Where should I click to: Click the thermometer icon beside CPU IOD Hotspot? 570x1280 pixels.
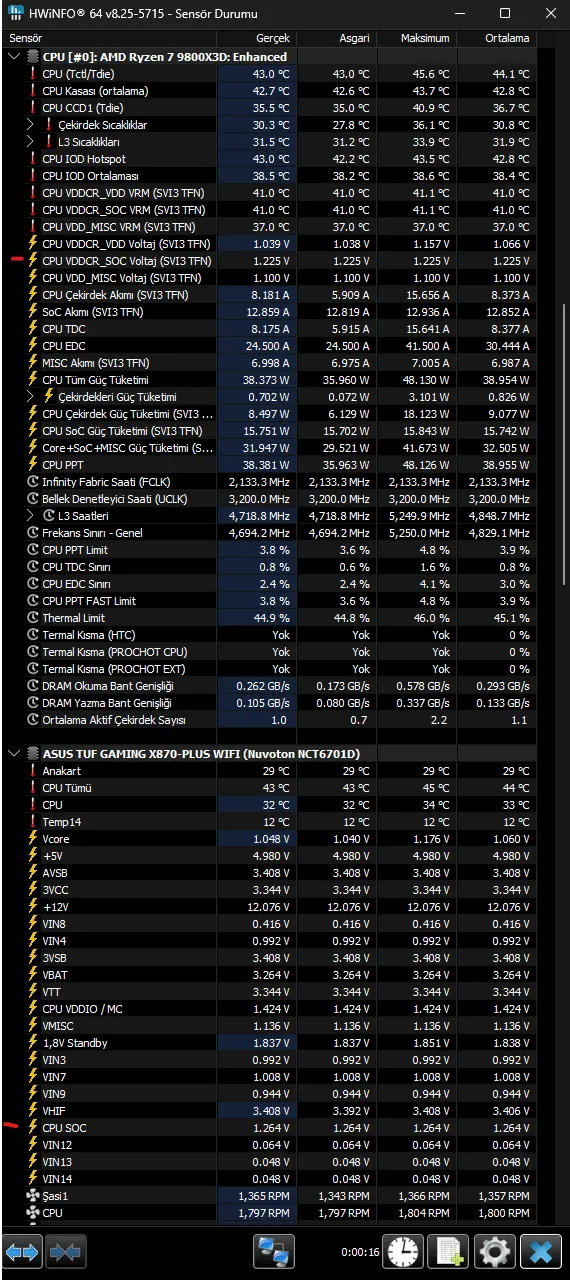pyautogui.click(x=32, y=159)
